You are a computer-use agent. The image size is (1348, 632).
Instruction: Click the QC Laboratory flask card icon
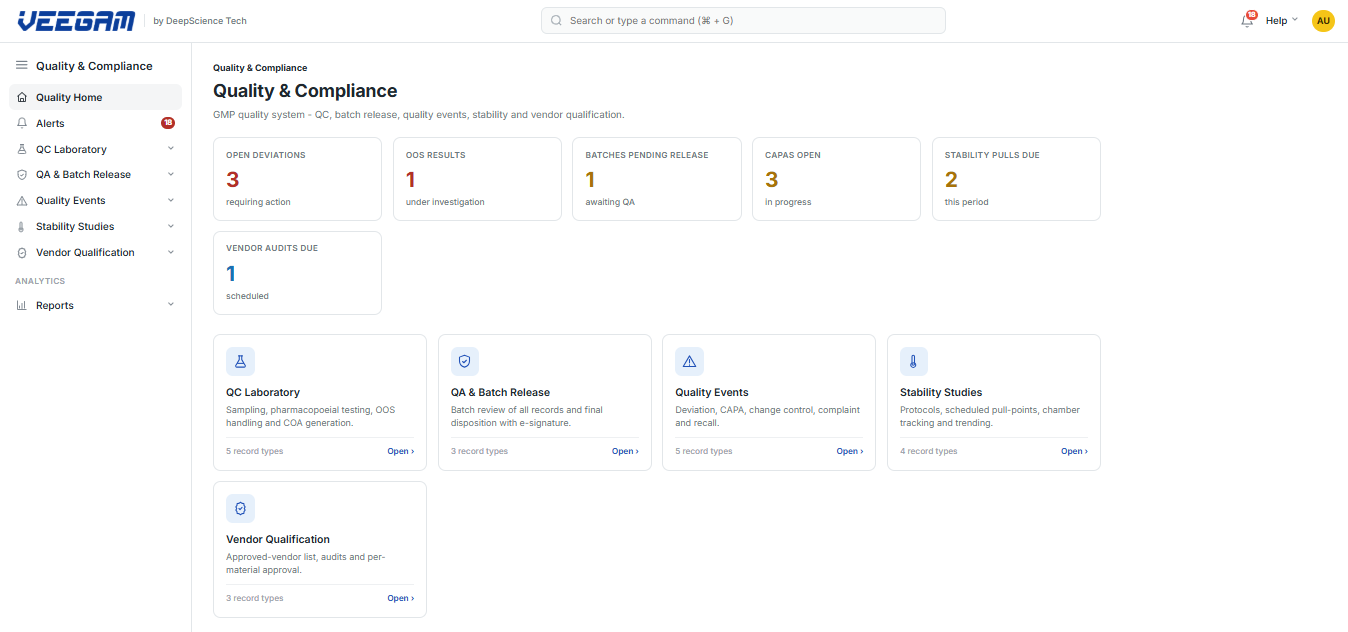240,361
